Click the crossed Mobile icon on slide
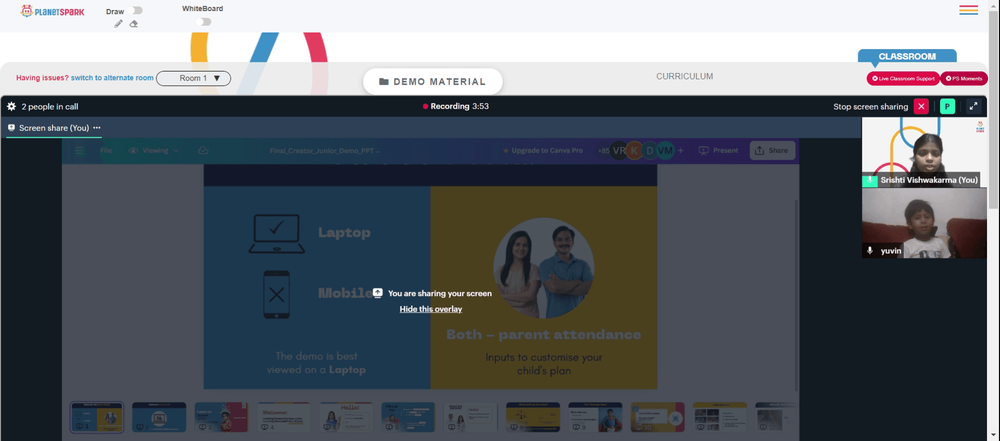 [276, 294]
